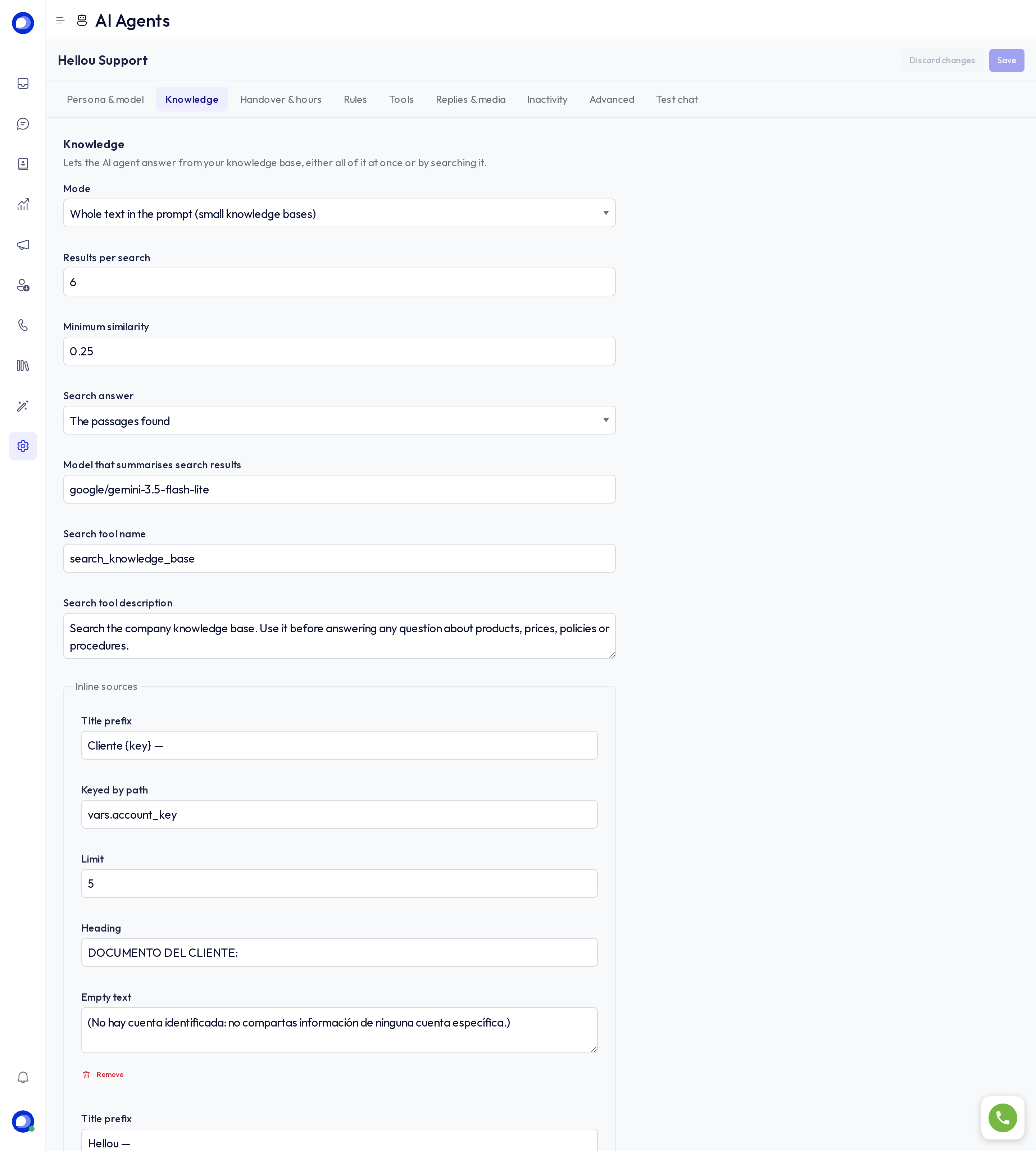Click the user avatar at sidebar bottom

pyautogui.click(x=23, y=1122)
